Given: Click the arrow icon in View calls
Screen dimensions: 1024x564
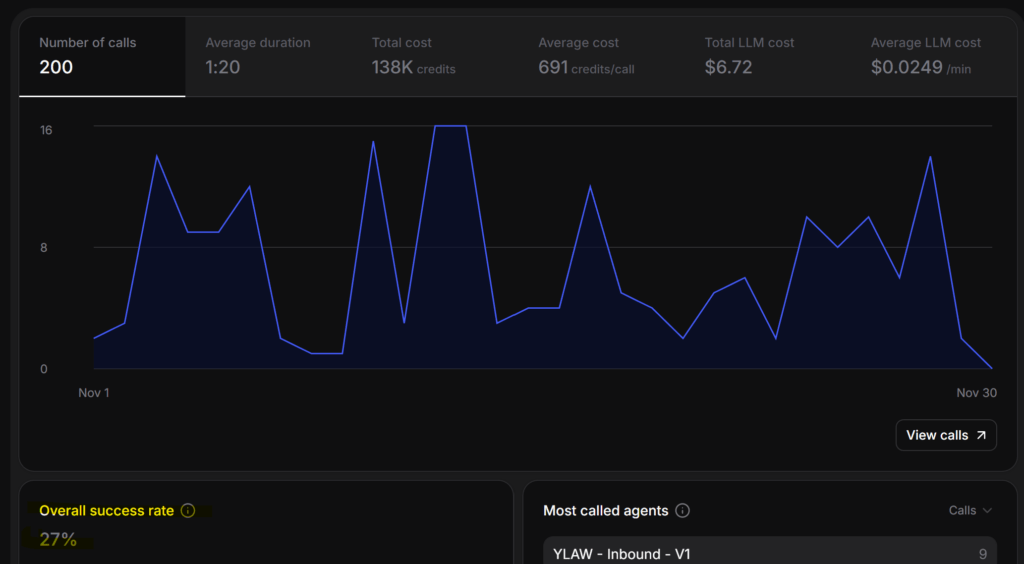Looking at the screenshot, I should pyautogui.click(x=981, y=435).
